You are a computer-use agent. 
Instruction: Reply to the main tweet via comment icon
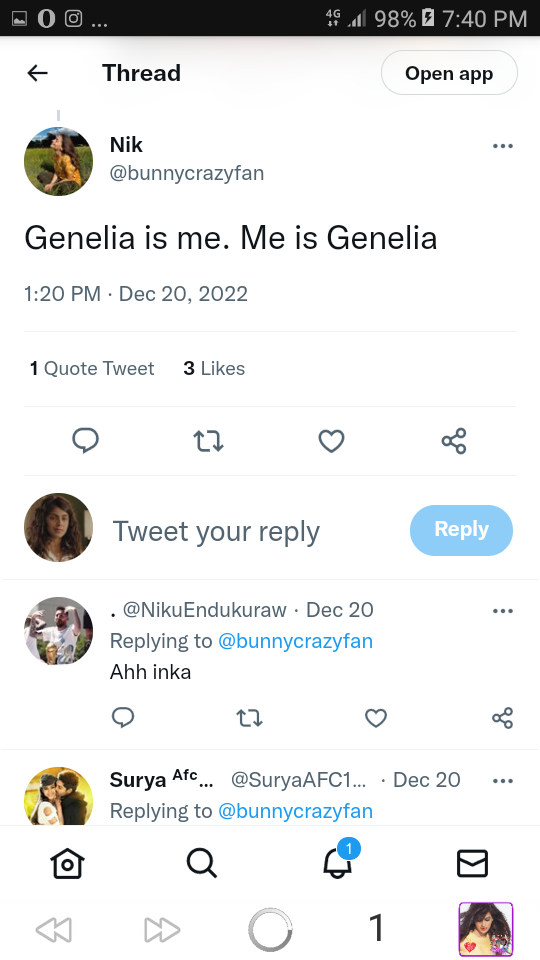coord(86,441)
